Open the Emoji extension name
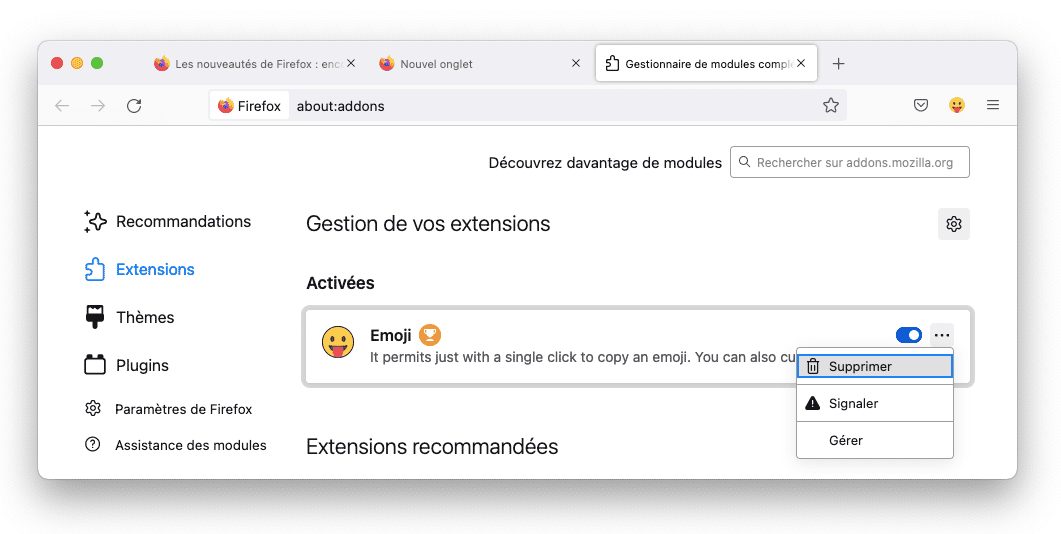Image resolution: width=1061 pixels, height=534 pixels. click(x=390, y=336)
